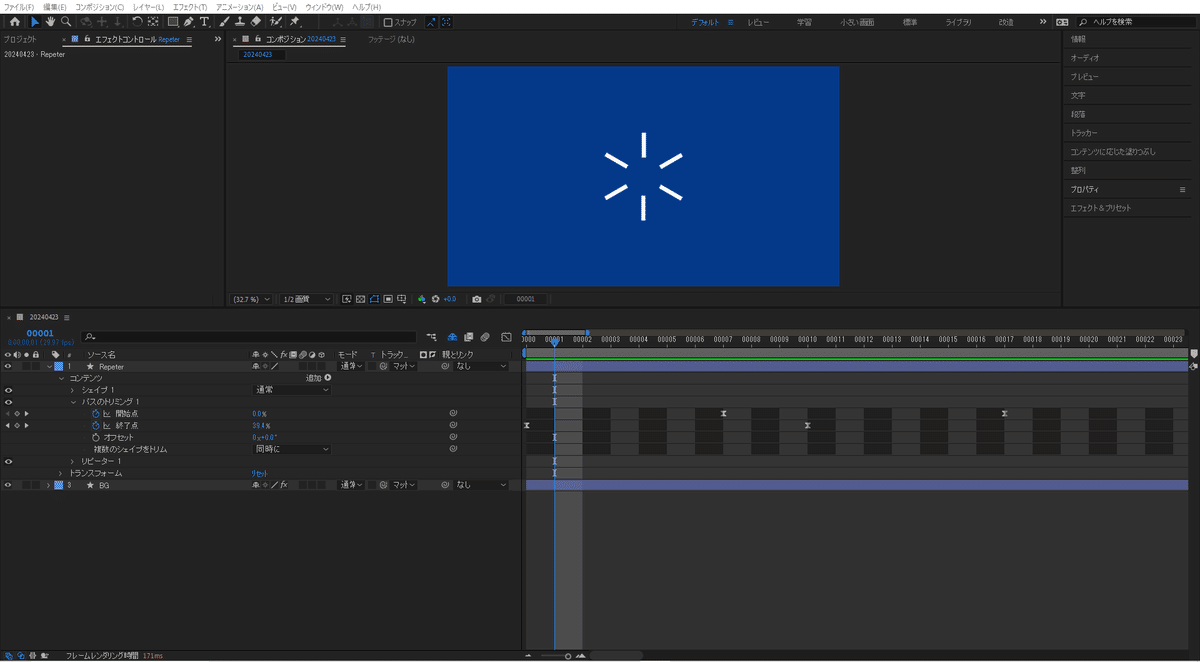
Task: Click the timeline zoom slider handle
Action: 568,656
